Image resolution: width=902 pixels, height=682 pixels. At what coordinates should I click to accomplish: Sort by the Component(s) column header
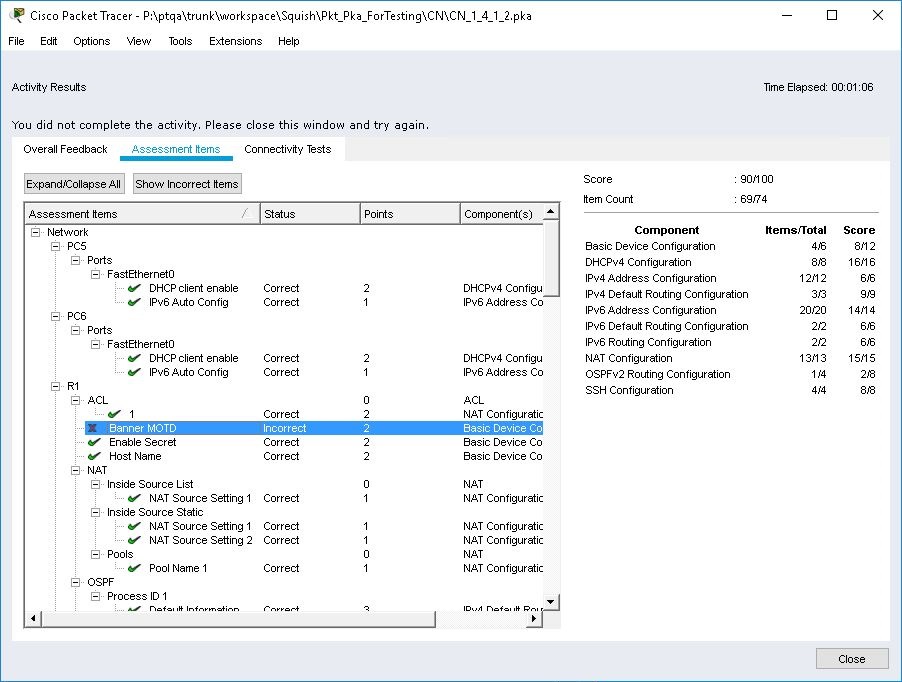(x=502, y=214)
